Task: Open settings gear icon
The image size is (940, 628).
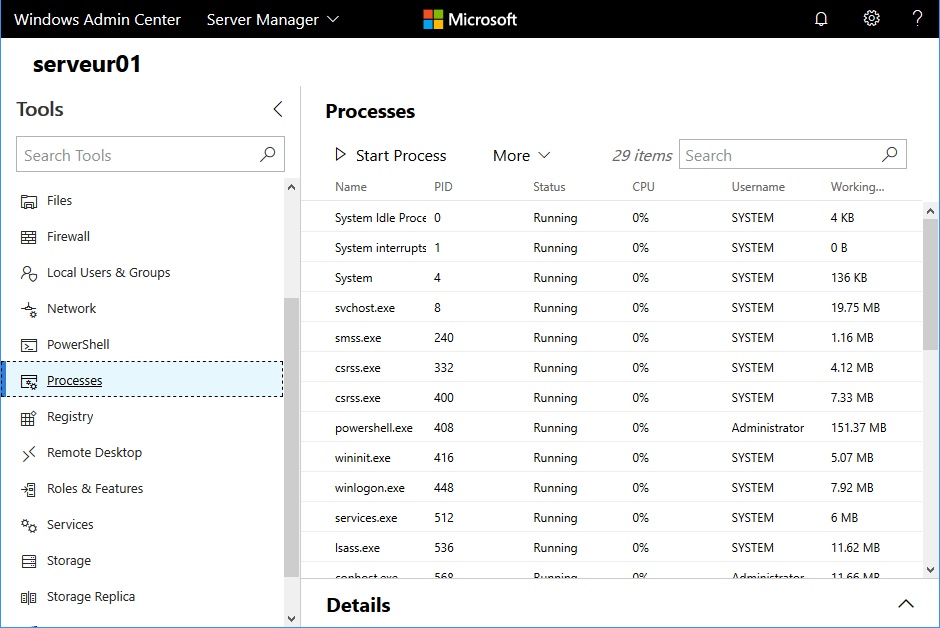Action: tap(871, 19)
